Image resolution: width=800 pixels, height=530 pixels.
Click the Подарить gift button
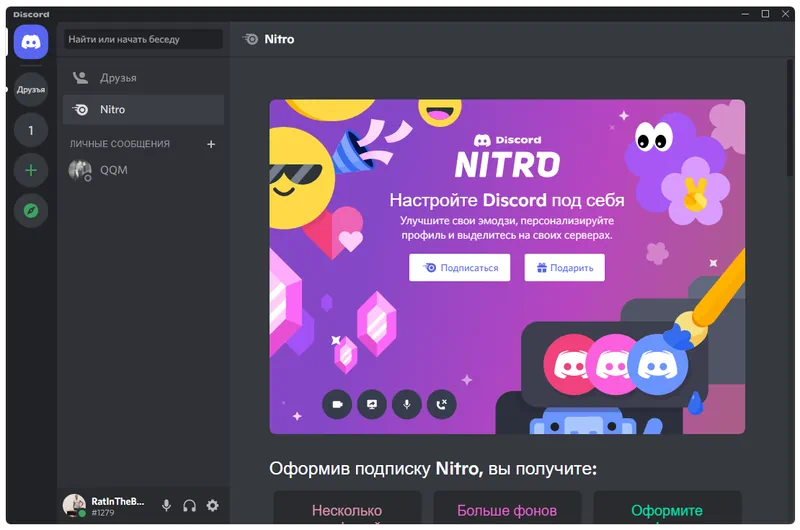click(564, 268)
